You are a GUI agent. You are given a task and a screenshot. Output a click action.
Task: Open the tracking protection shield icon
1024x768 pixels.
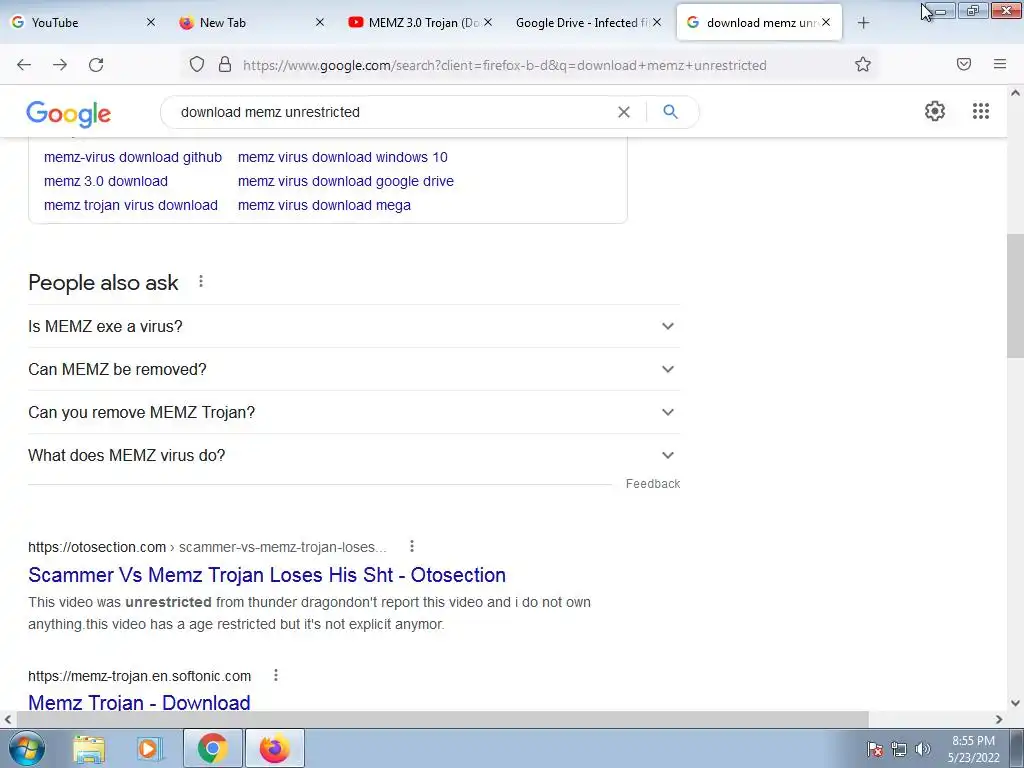(197, 65)
